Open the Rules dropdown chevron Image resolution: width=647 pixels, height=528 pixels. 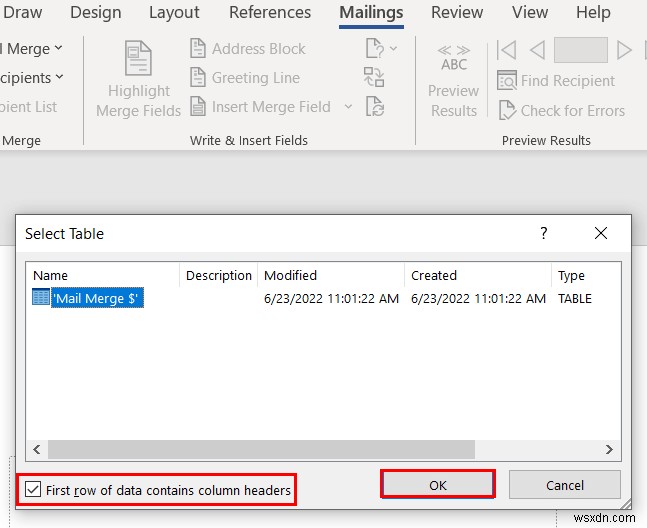coord(393,48)
